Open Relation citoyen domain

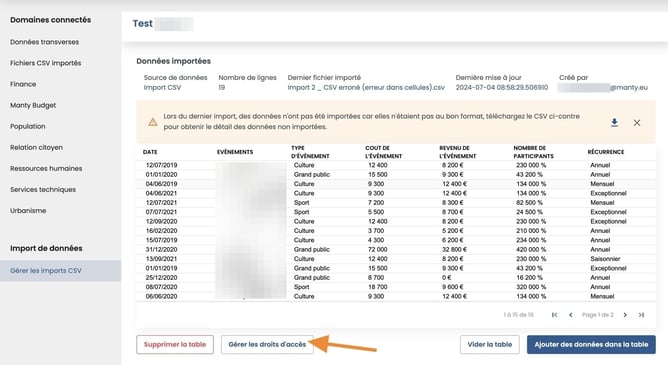pos(36,147)
